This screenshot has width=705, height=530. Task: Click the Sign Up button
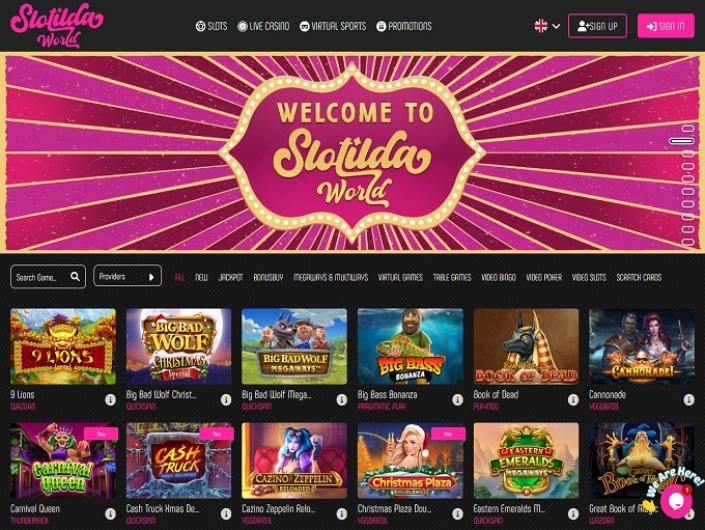[597, 26]
